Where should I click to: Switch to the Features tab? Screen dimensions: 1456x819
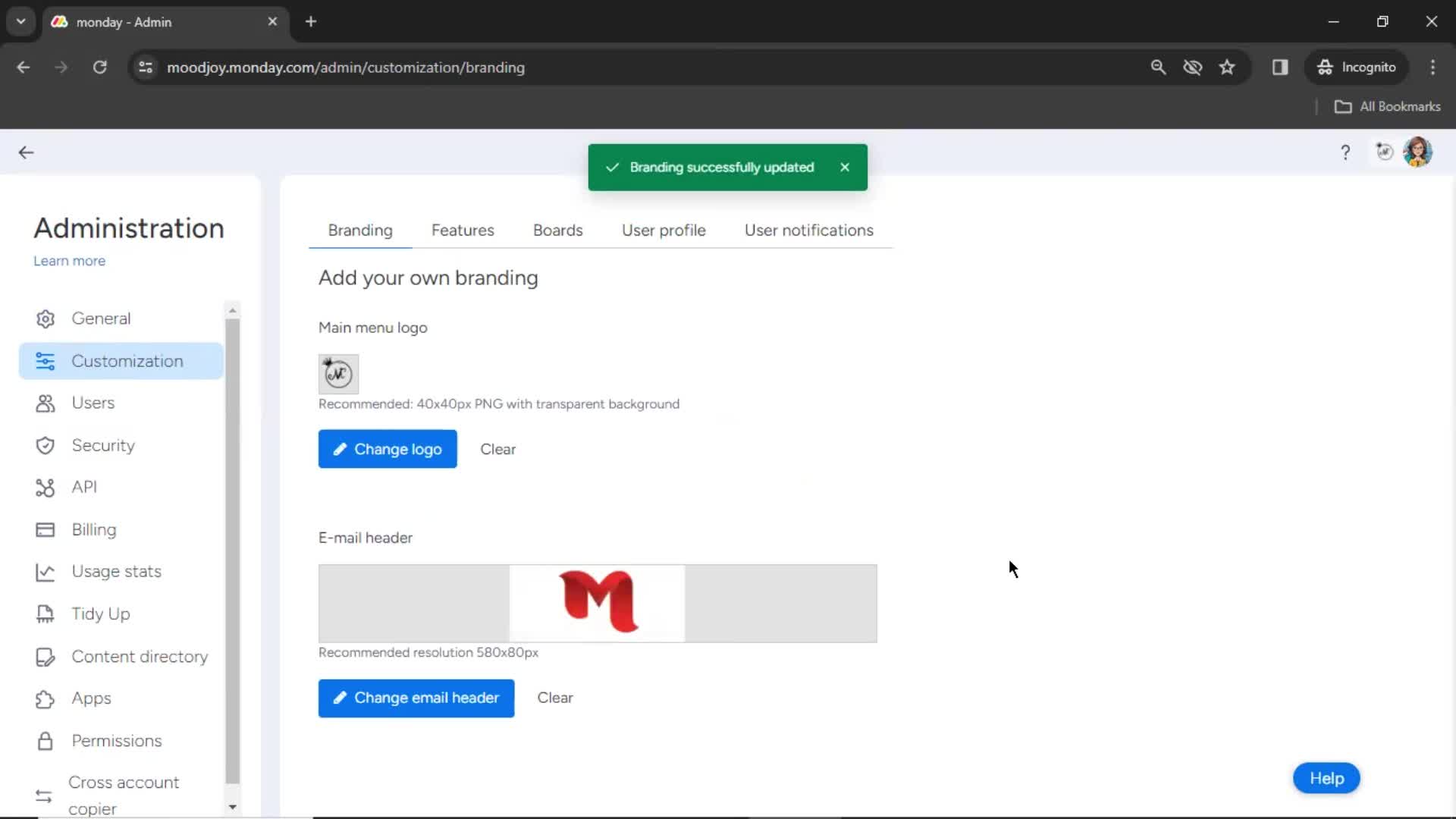tap(463, 230)
